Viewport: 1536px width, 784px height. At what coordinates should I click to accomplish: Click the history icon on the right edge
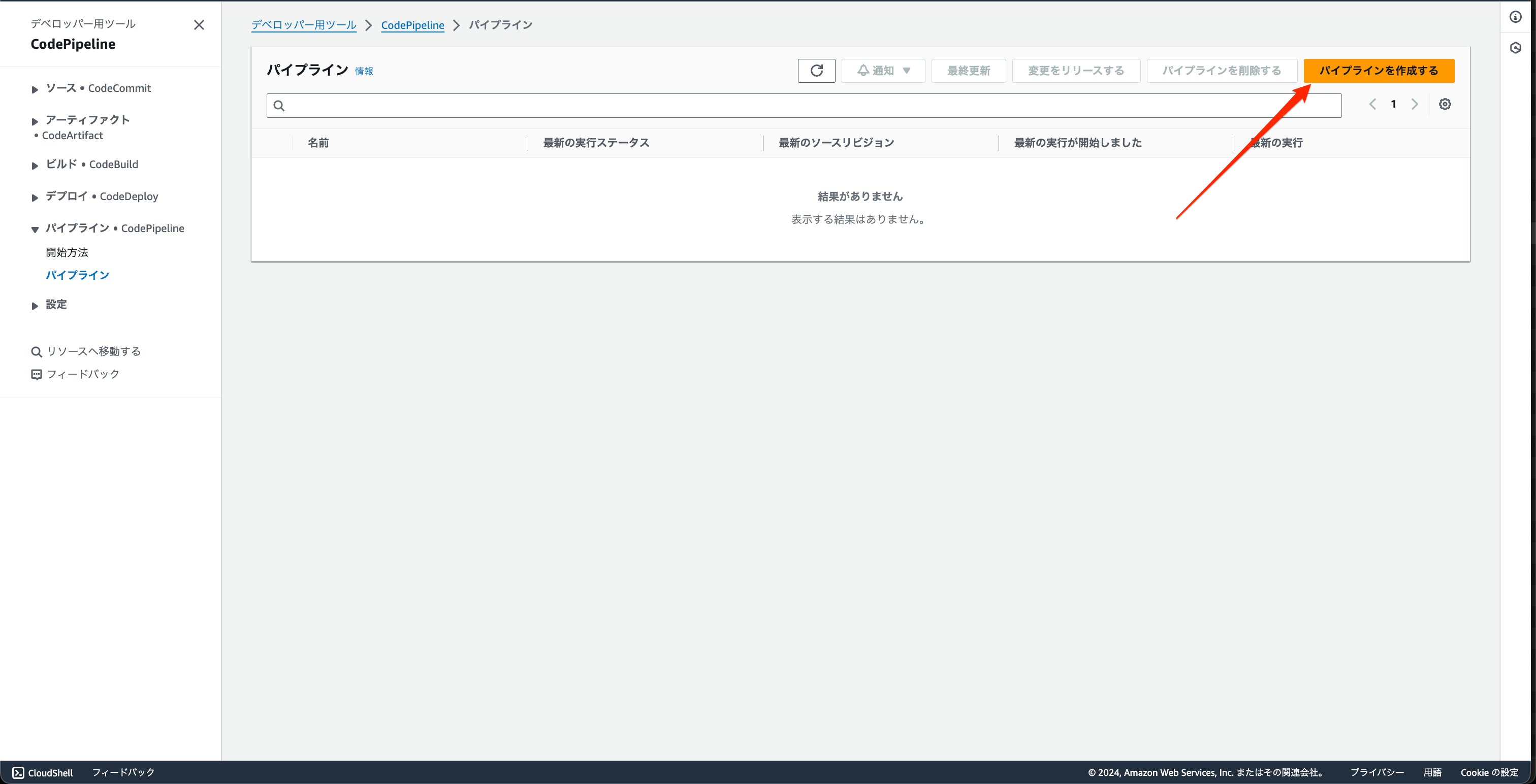[1515, 48]
